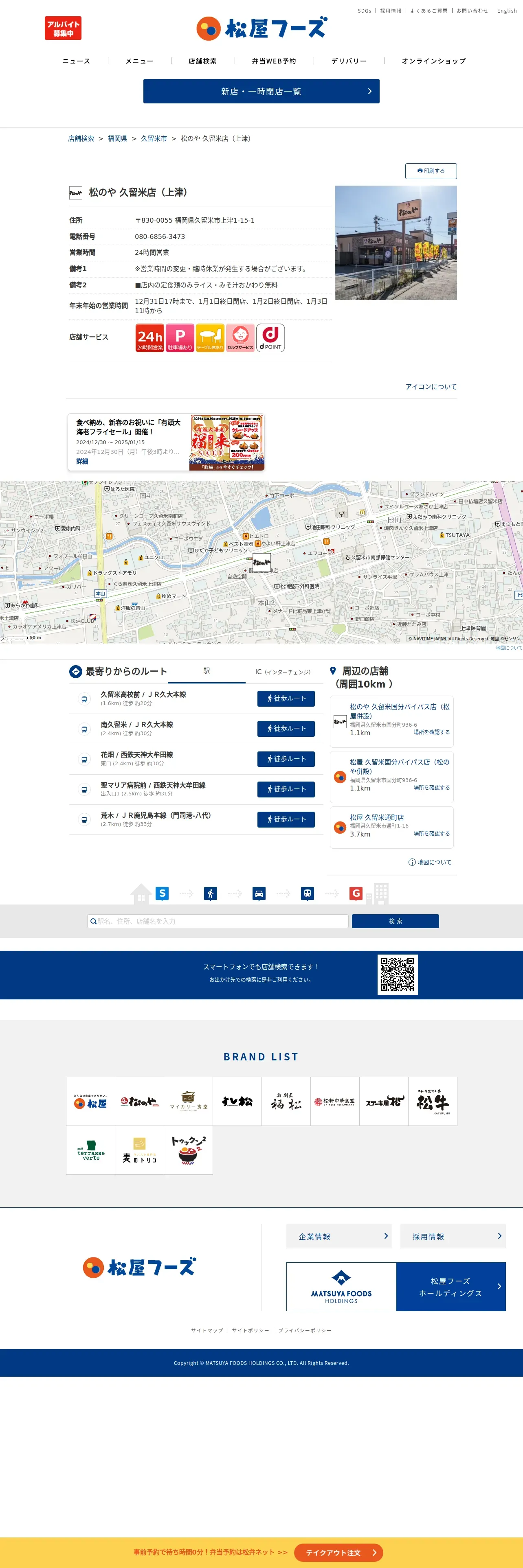Open the 地図について info link
523x1568 pixels.
point(430,862)
